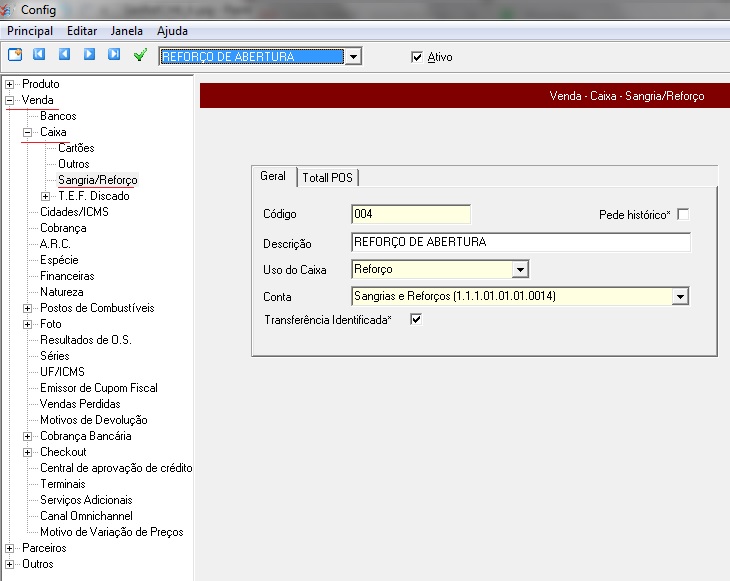The width and height of the screenshot is (730, 581).
Task: Select Emissor de Cupom Fiscal item
Action: pos(99,388)
